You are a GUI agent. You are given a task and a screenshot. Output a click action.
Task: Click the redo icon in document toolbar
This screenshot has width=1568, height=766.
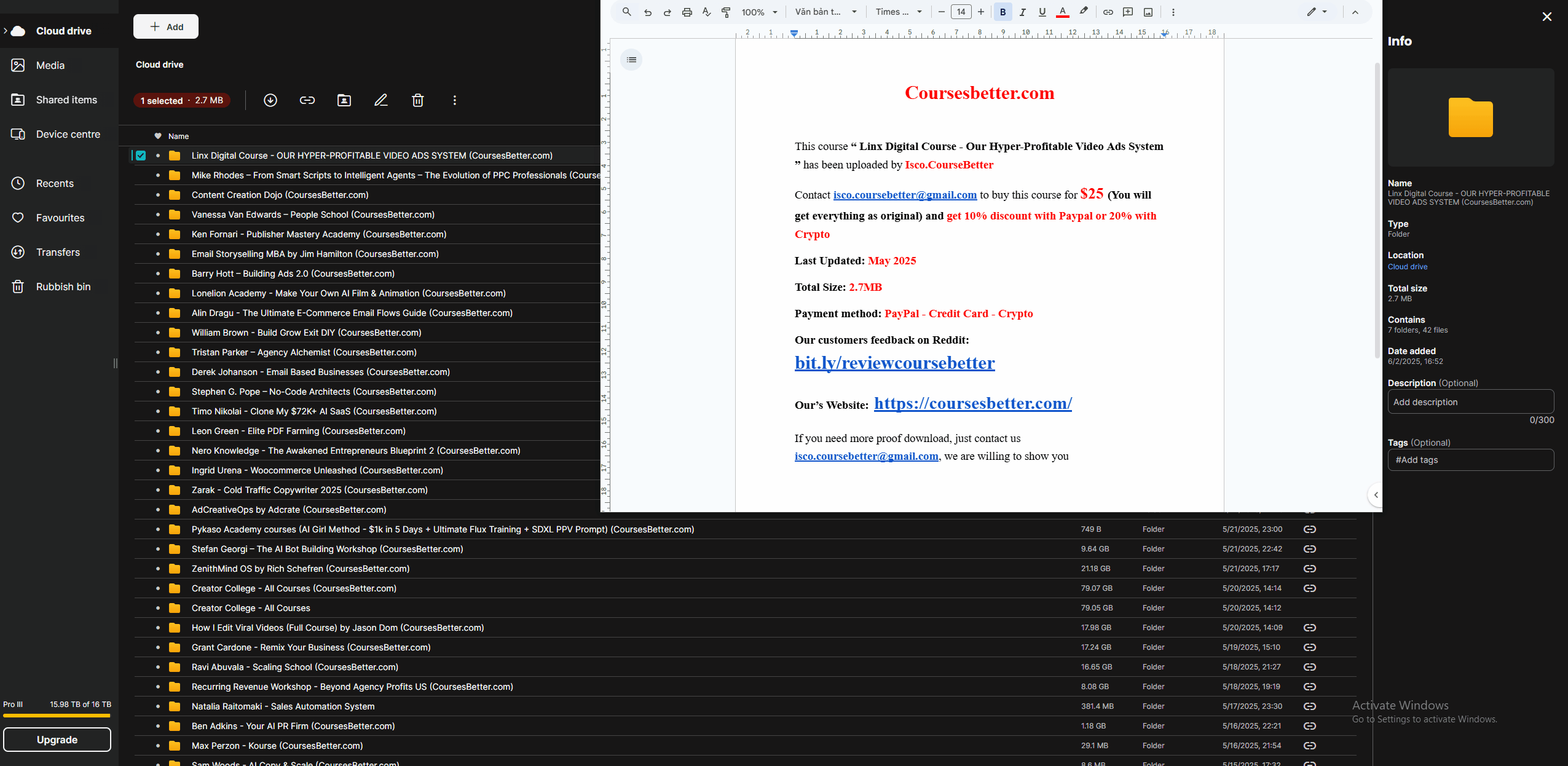point(667,12)
